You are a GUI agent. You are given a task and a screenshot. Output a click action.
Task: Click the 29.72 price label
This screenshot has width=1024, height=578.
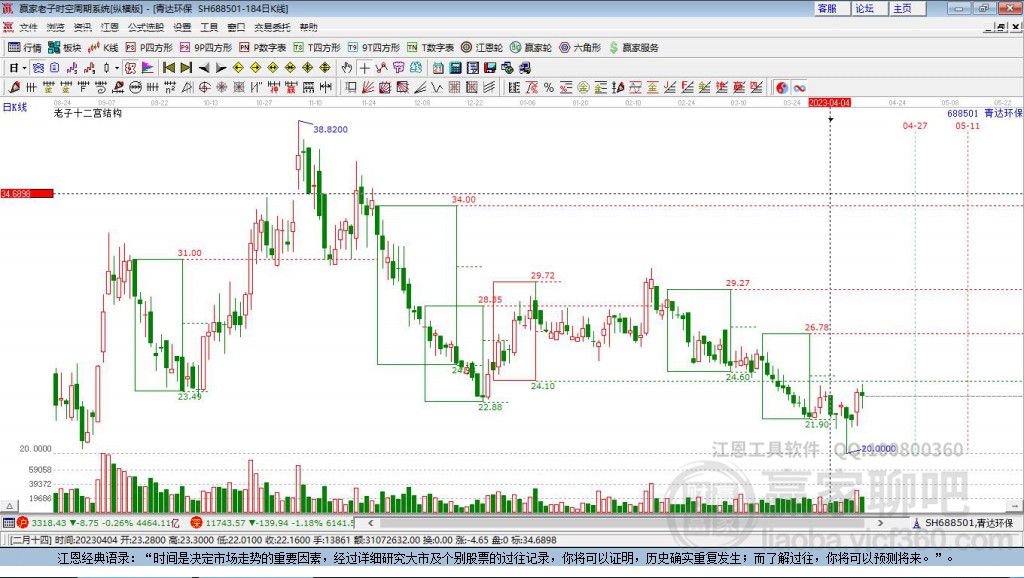[543, 276]
